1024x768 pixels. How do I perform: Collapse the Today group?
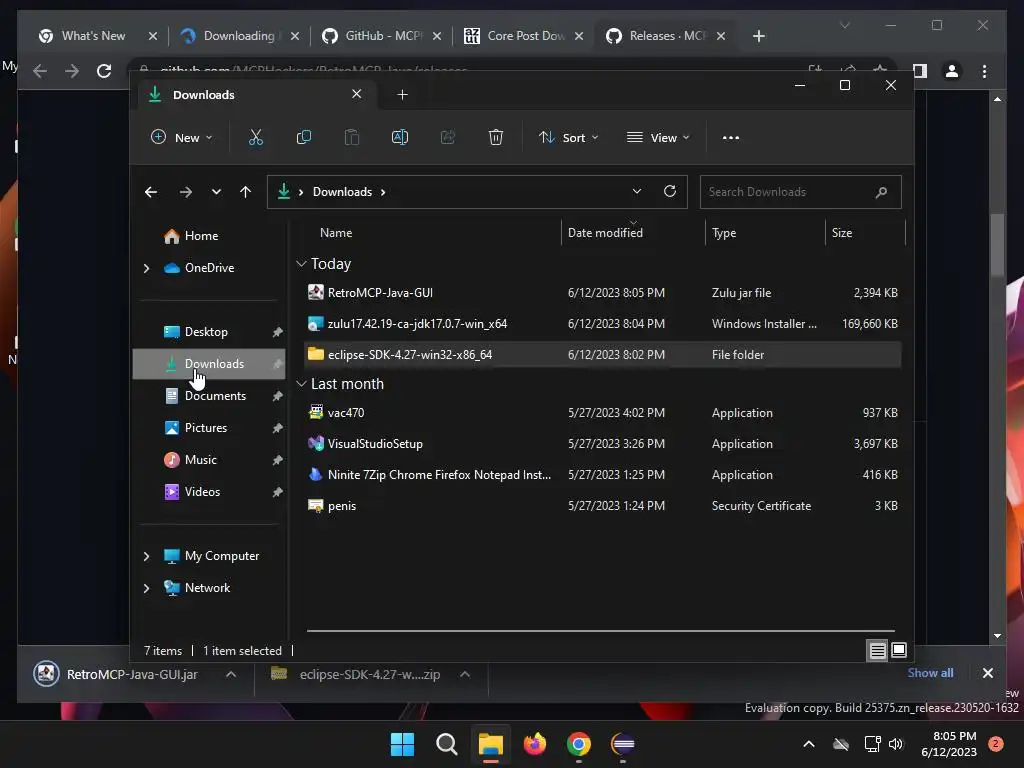(x=301, y=264)
